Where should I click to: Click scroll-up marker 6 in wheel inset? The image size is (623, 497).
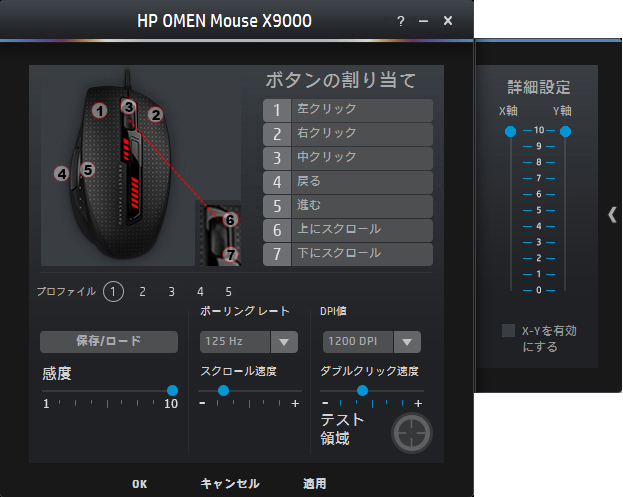(230, 219)
